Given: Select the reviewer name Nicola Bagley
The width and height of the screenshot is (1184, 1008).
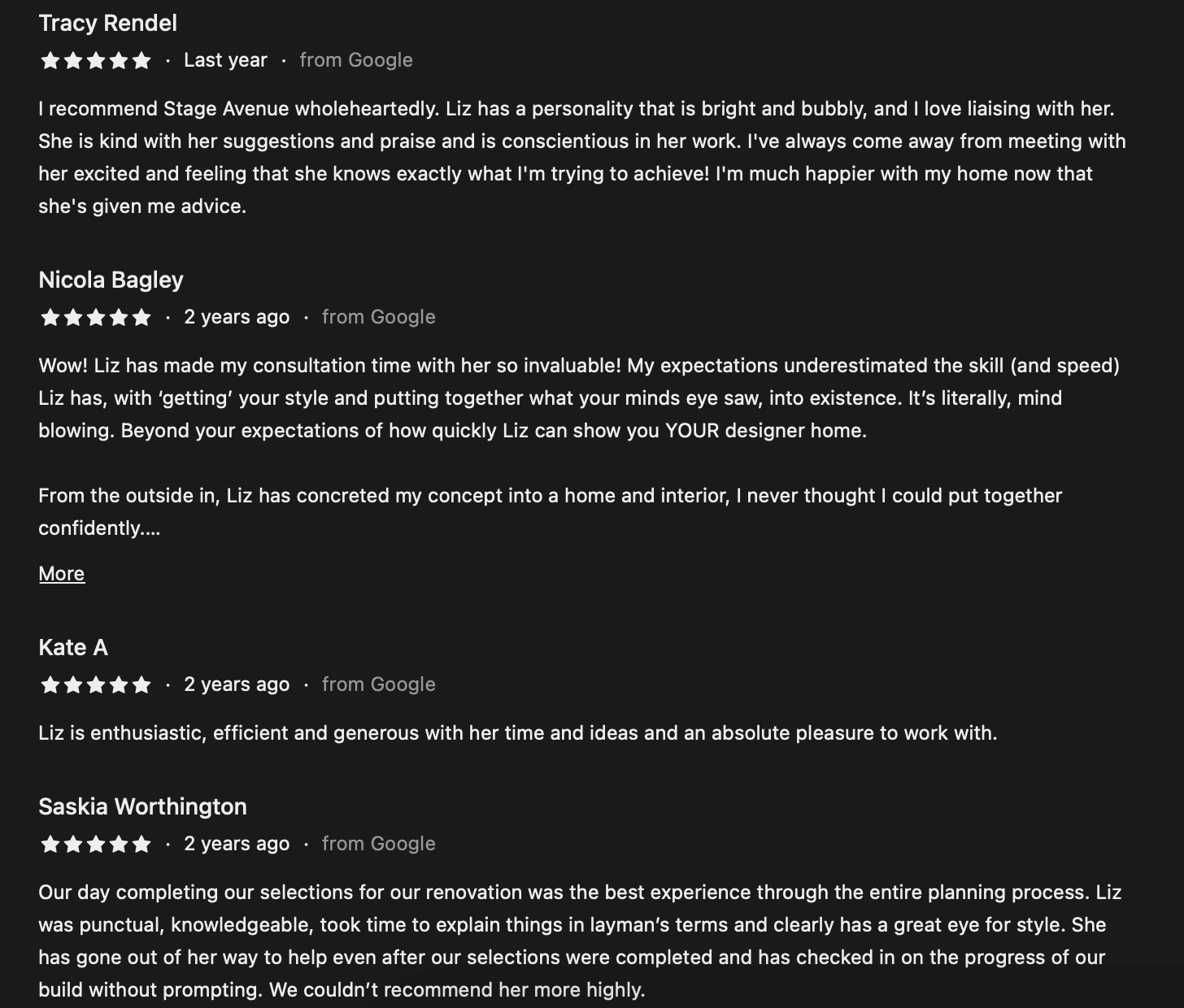Looking at the screenshot, I should pyautogui.click(x=111, y=280).
